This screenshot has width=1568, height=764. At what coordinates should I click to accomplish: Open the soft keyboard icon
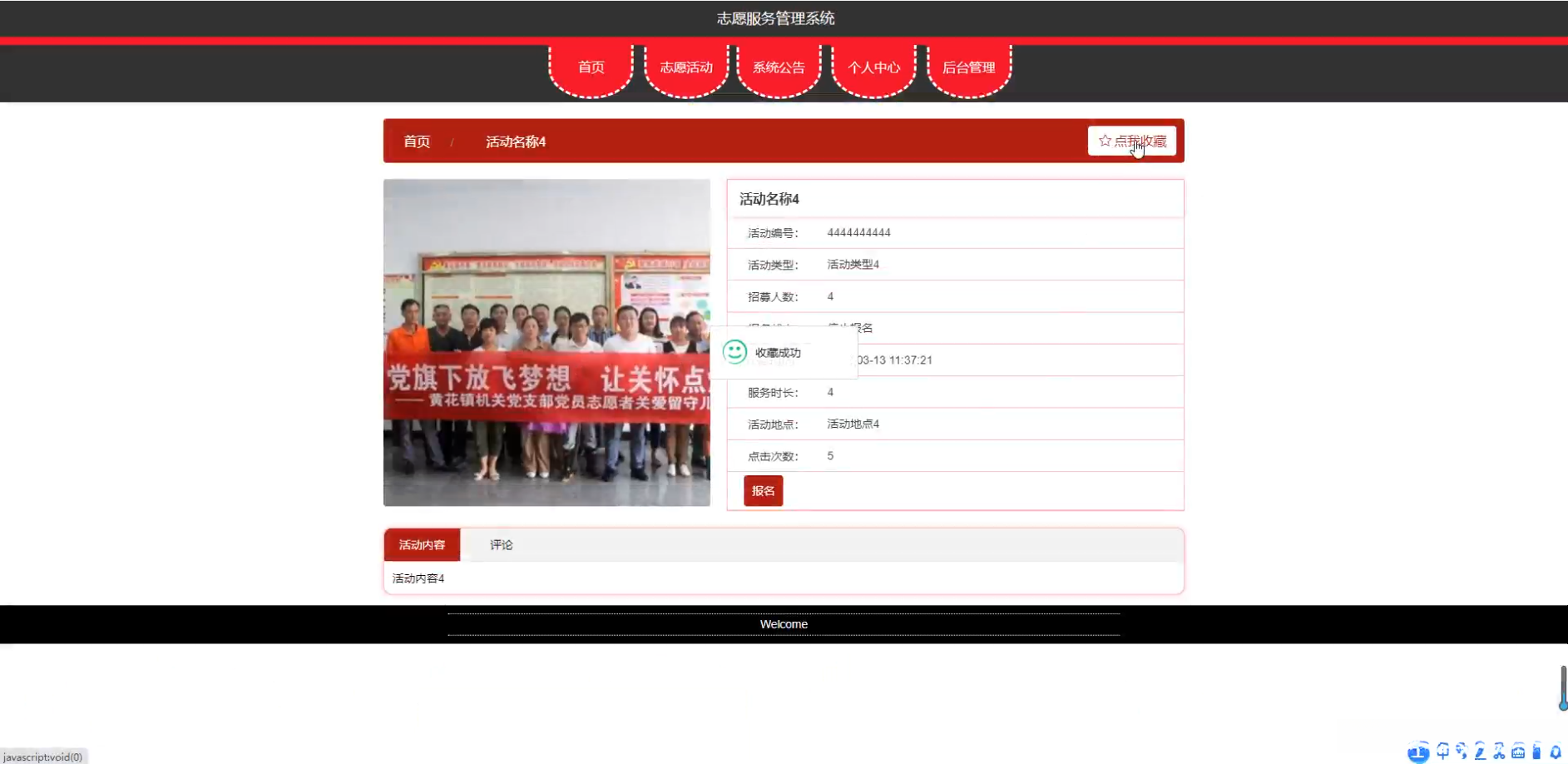click(1518, 752)
